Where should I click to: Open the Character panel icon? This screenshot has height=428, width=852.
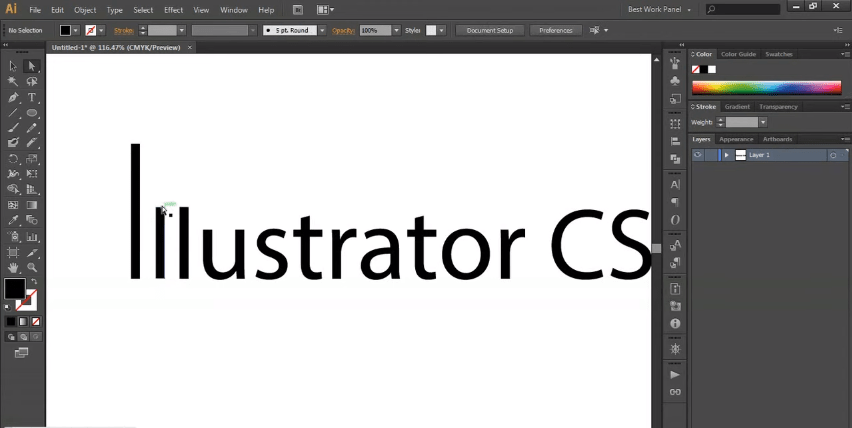pos(675,185)
